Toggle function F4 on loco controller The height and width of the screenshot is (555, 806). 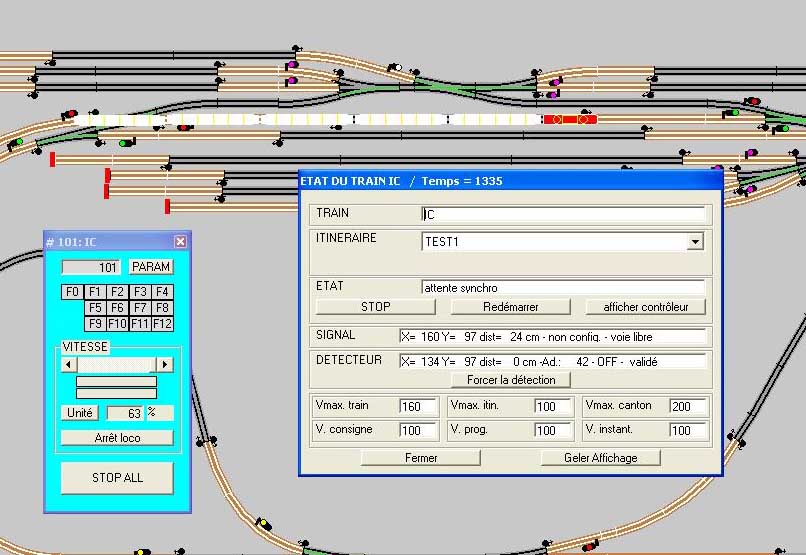pyautogui.click(x=162, y=292)
